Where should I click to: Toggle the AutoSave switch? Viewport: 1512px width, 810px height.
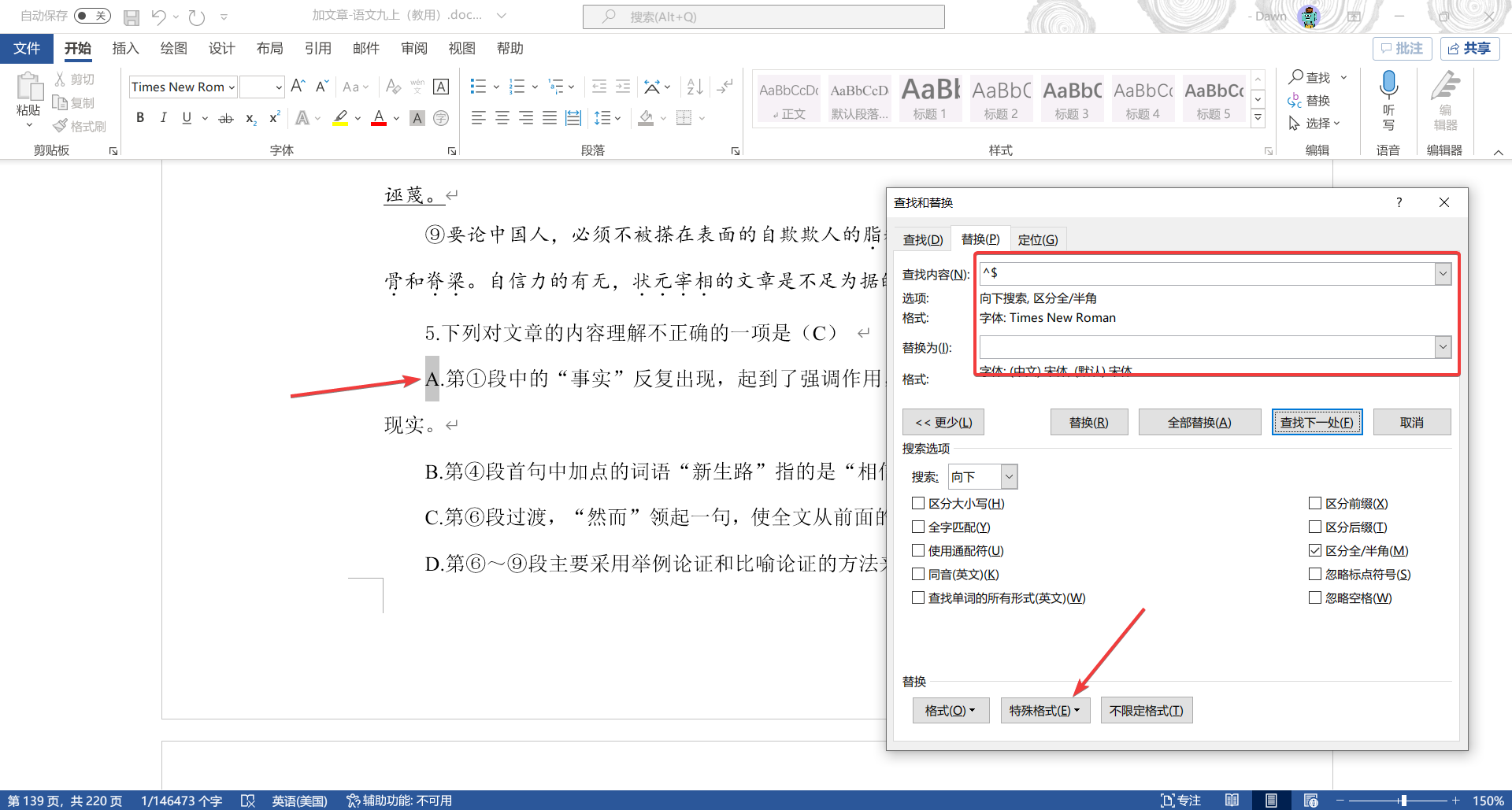point(92,16)
